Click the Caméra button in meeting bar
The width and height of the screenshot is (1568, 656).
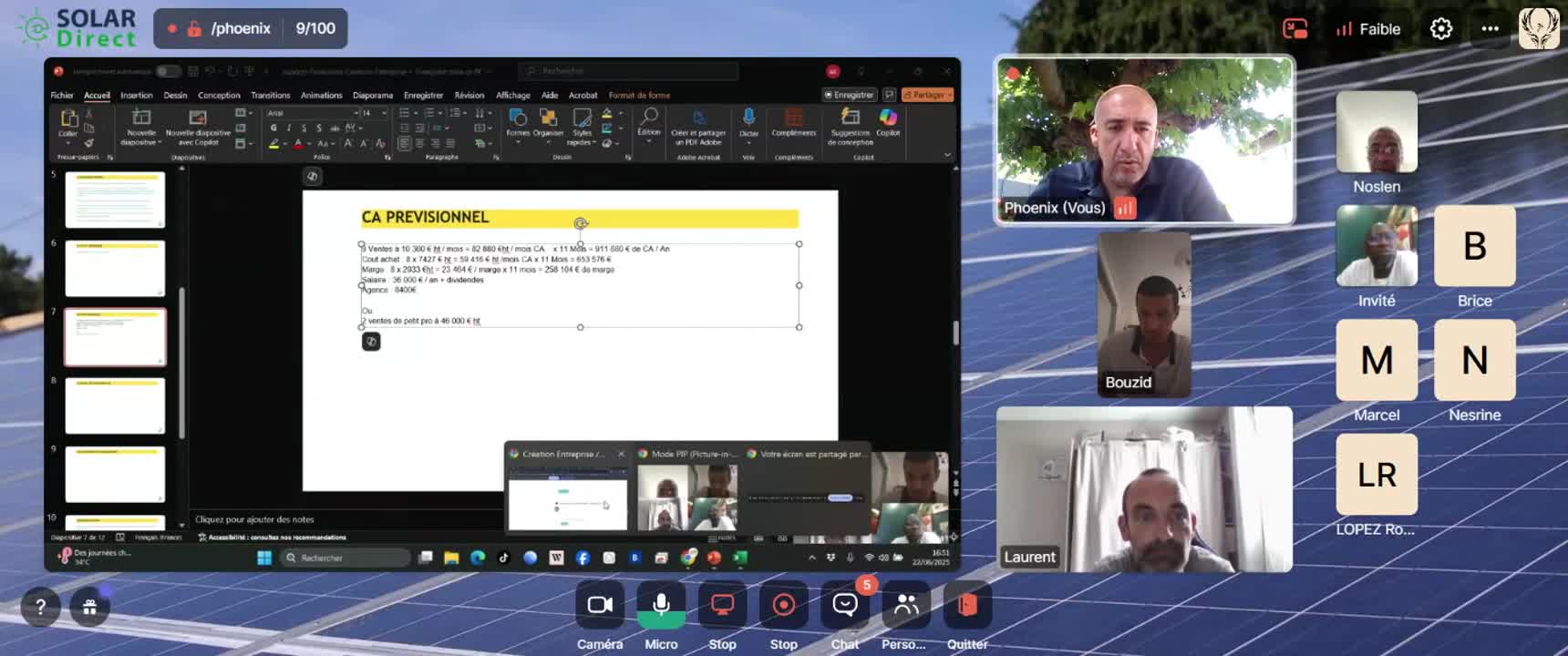pyautogui.click(x=600, y=605)
